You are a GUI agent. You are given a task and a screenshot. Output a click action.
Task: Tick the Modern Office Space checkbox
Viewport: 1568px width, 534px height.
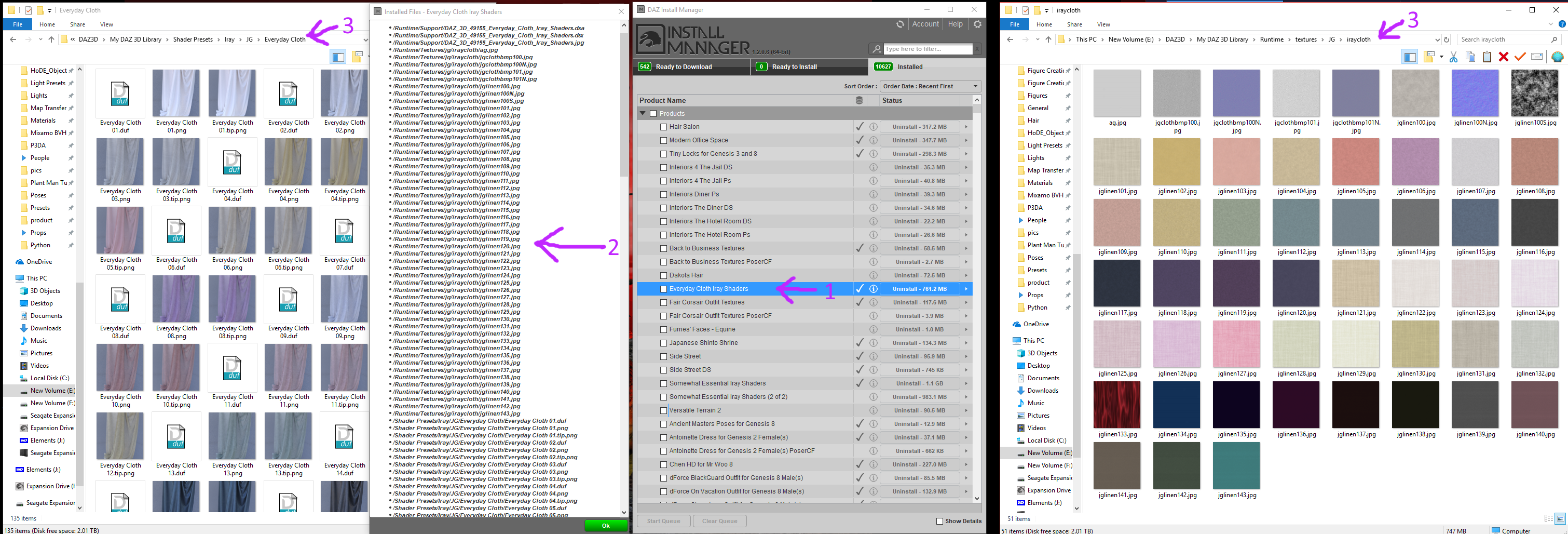[663, 140]
